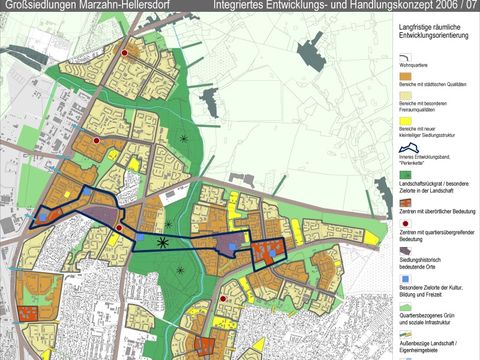Viewport: 480px width, 360px height.
Task: Click 'Besondere Zielorte der Kultur, Bildung und Freizeit'
Action: 431,291
